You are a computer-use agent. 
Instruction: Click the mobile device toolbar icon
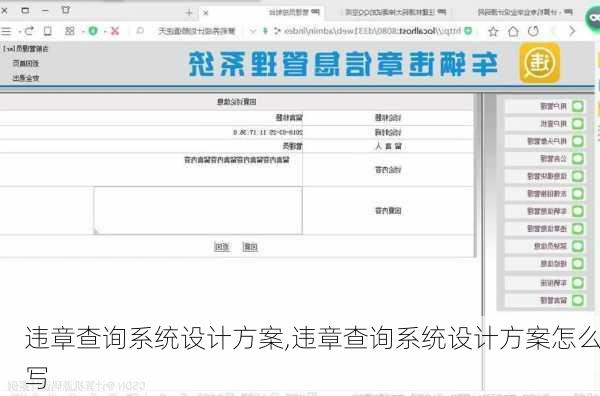pyautogui.click(x=47, y=31)
